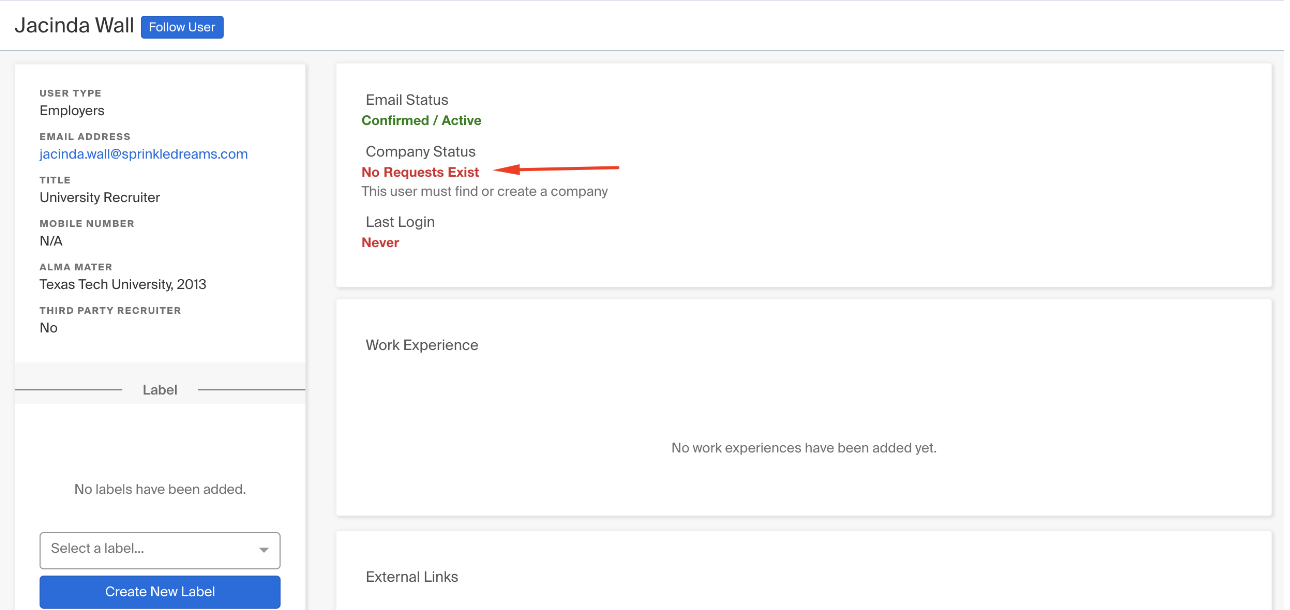The width and height of the screenshot is (1290, 610).
Task: Click the Label section divider heading
Action: coord(160,390)
